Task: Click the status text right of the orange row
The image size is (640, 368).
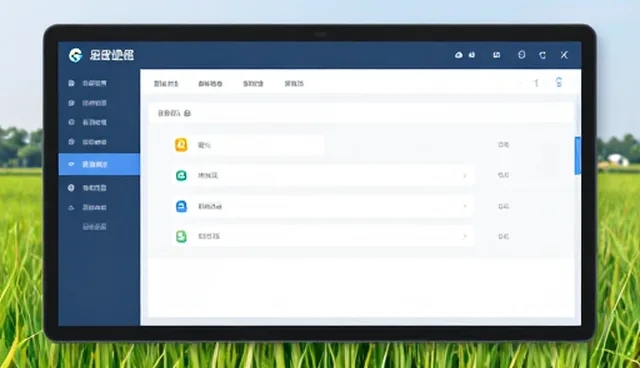Action: pos(503,144)
